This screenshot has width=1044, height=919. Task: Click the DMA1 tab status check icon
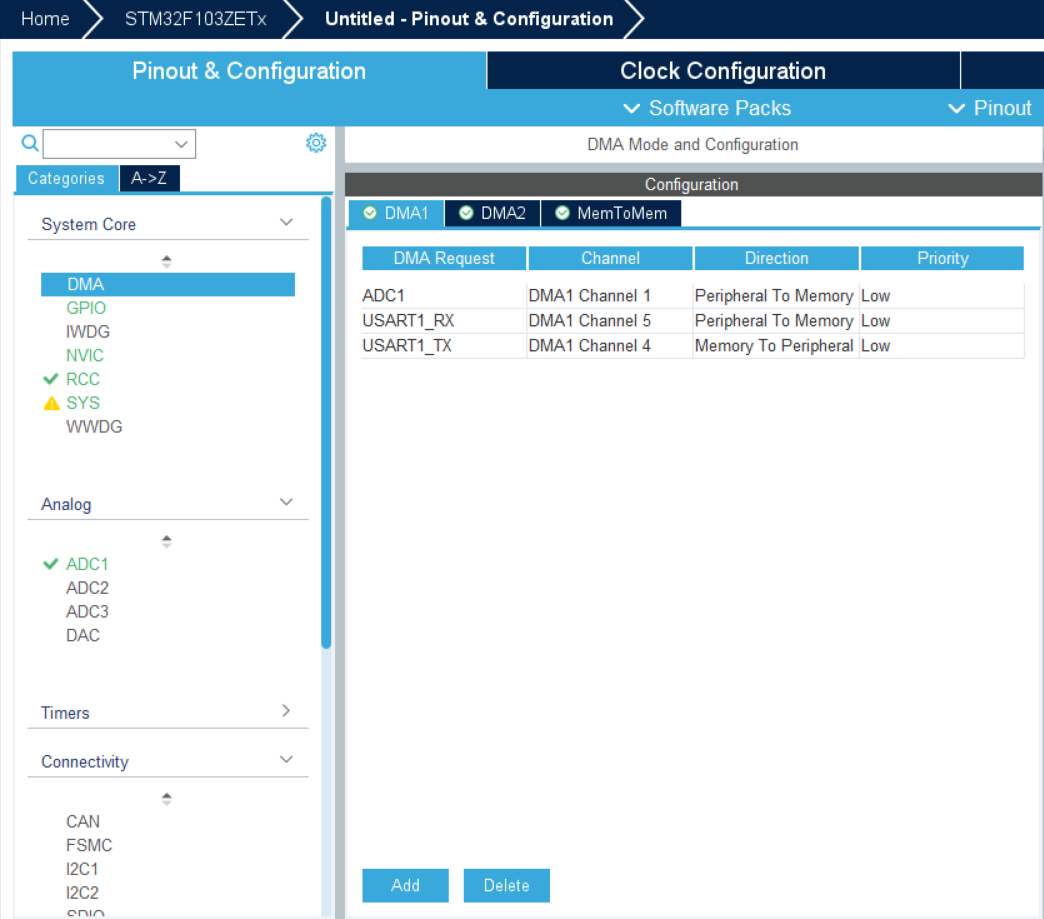(x=370, y=213)
